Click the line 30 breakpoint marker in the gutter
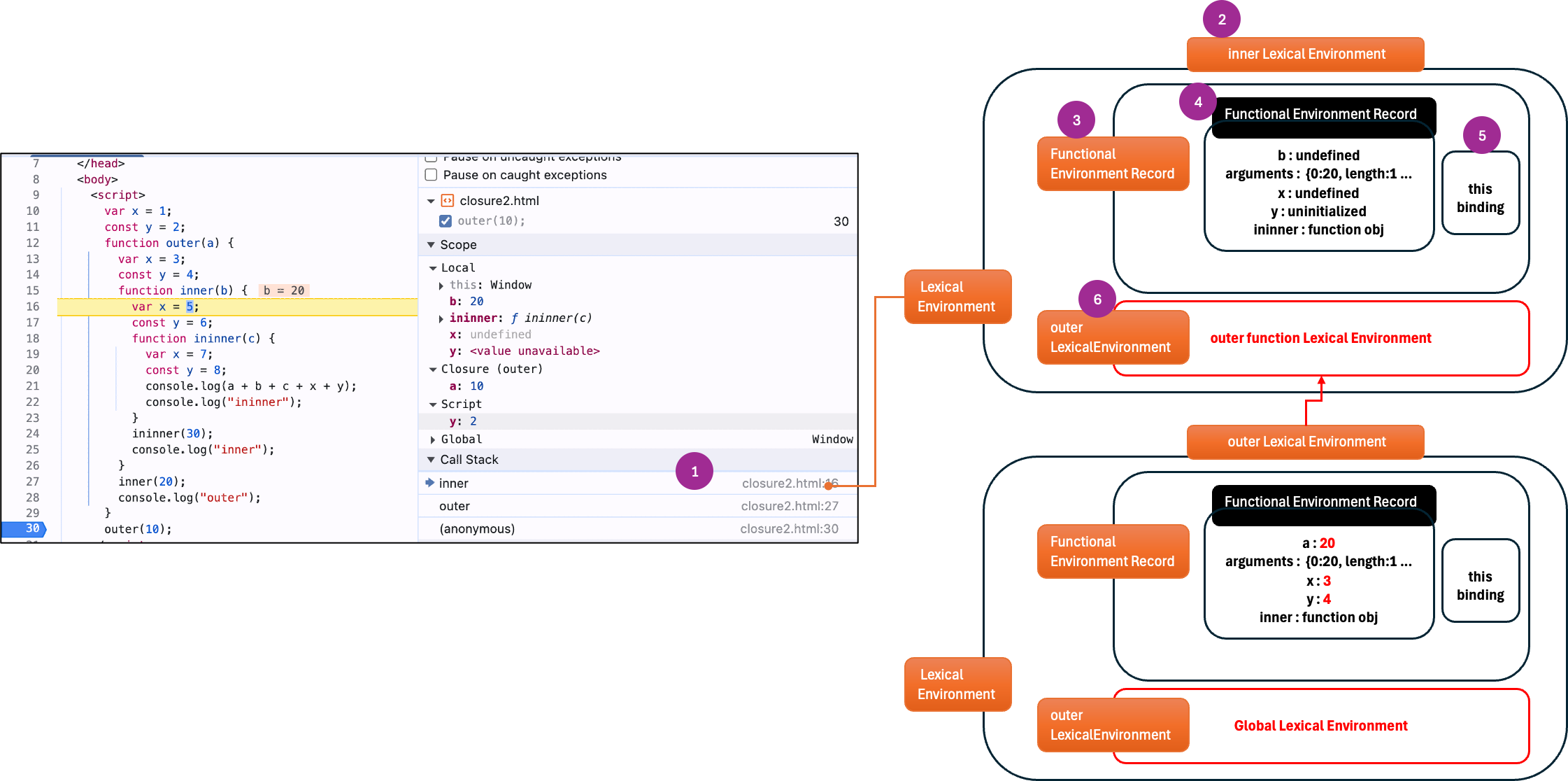The width and height of the screenshot is (1568, 781). (x=24, y=529)
